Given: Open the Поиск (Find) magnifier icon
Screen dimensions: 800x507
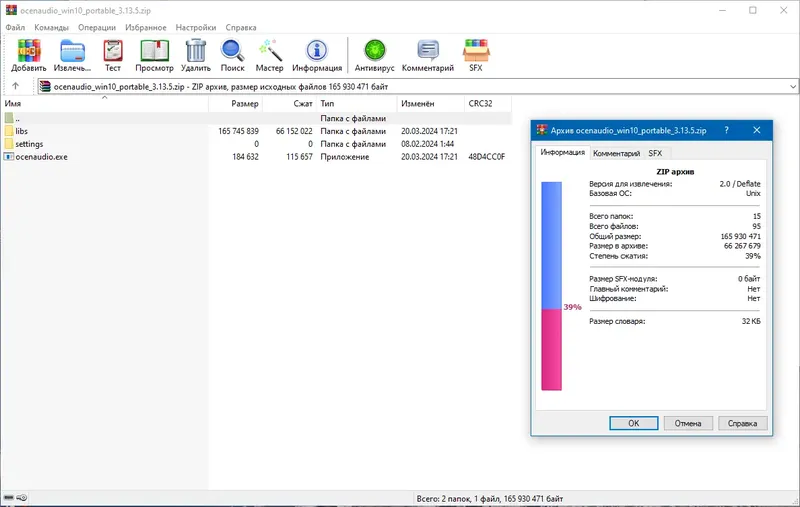Looking at the screenshot, I should click(232, 55).
